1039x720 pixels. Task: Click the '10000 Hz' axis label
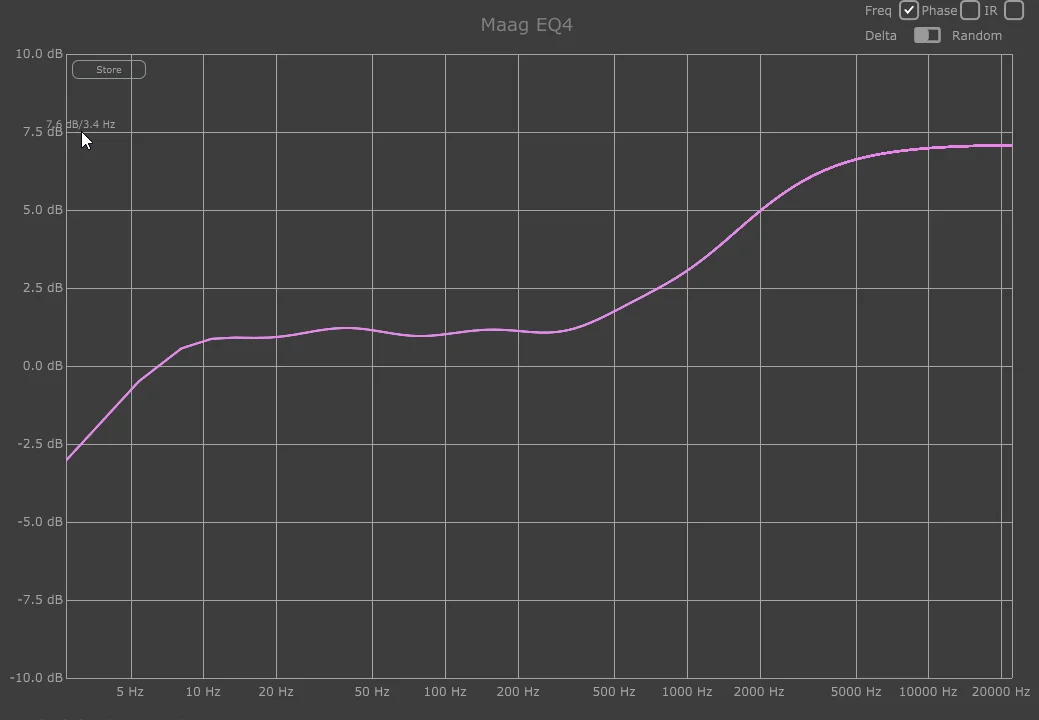pos(928,692)
